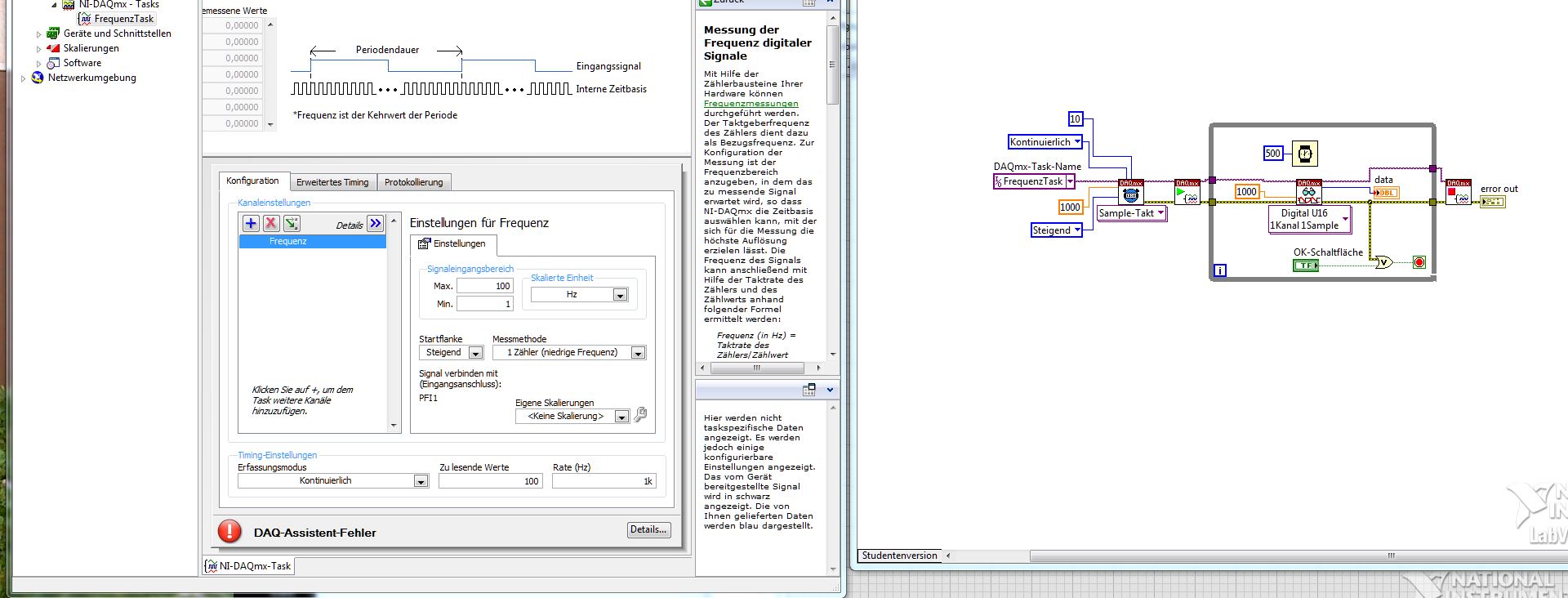Click the NI-DAQmx Tasks folder icon
1568x598 pixels.
pos(69,4)
